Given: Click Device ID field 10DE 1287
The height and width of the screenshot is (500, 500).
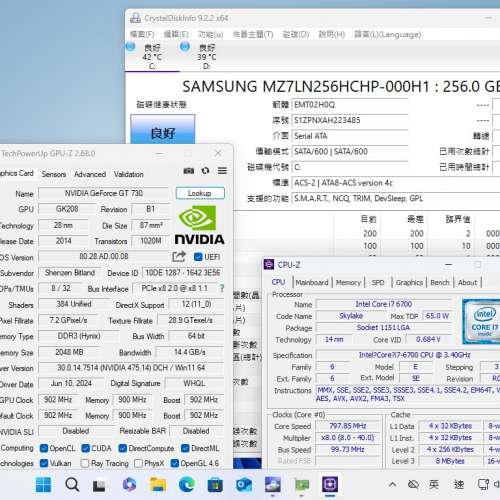Looking at the screenshot, I should pos(183,273).
